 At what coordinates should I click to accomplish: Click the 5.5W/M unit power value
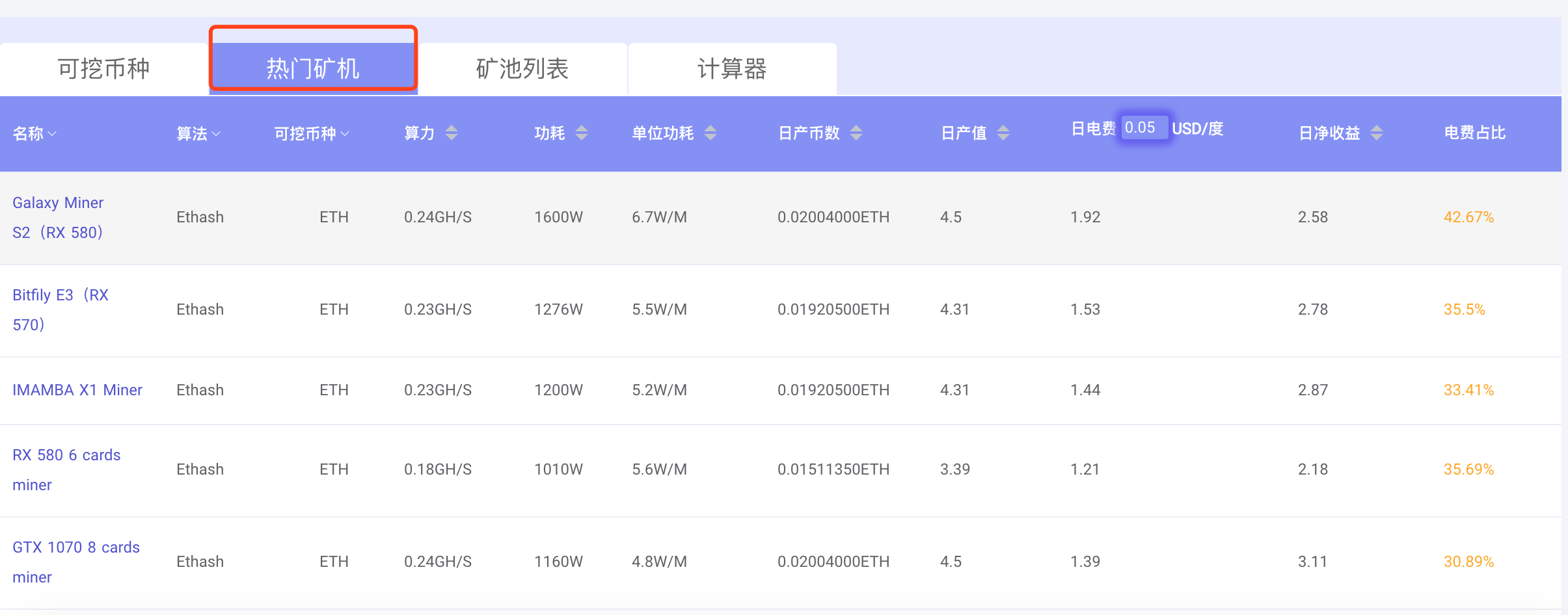coord(659,309)
